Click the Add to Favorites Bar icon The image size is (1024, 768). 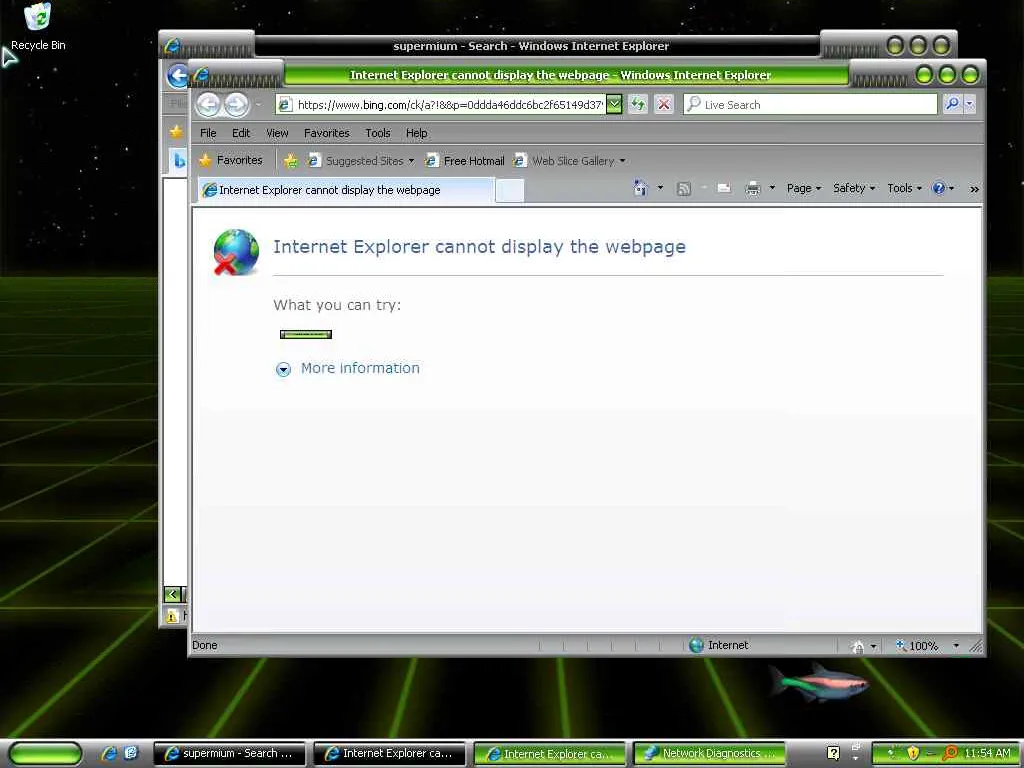(291, 161)
